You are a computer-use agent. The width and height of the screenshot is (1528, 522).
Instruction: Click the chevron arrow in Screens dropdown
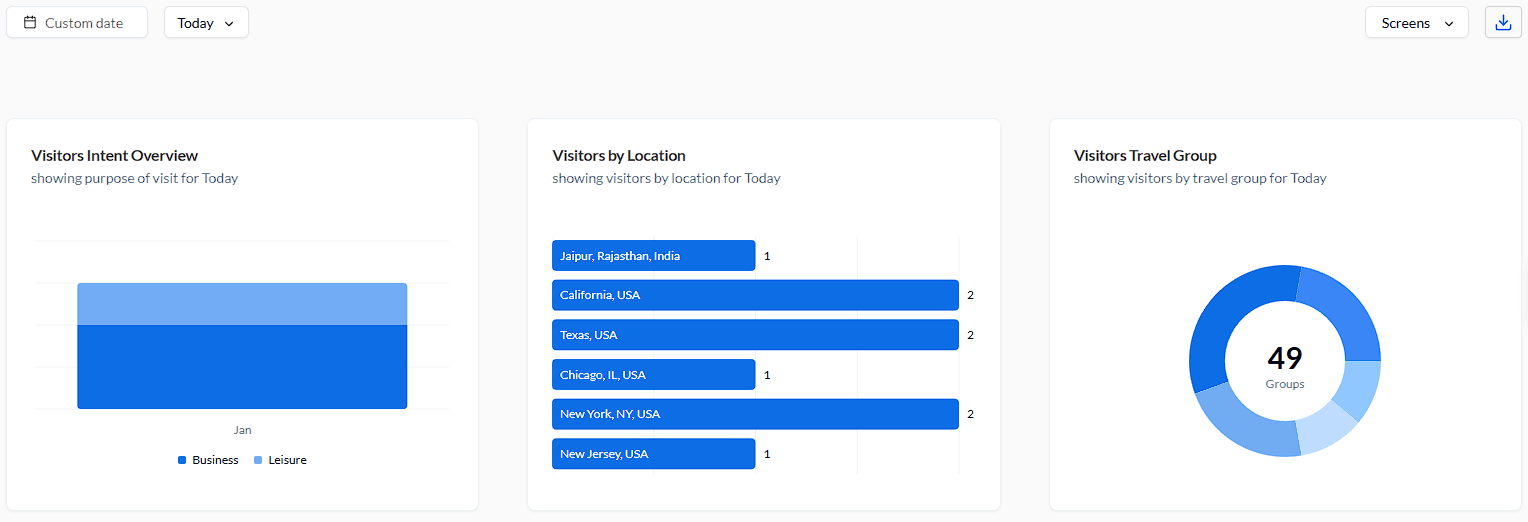pyautogui.click(x=1449, y=23)
